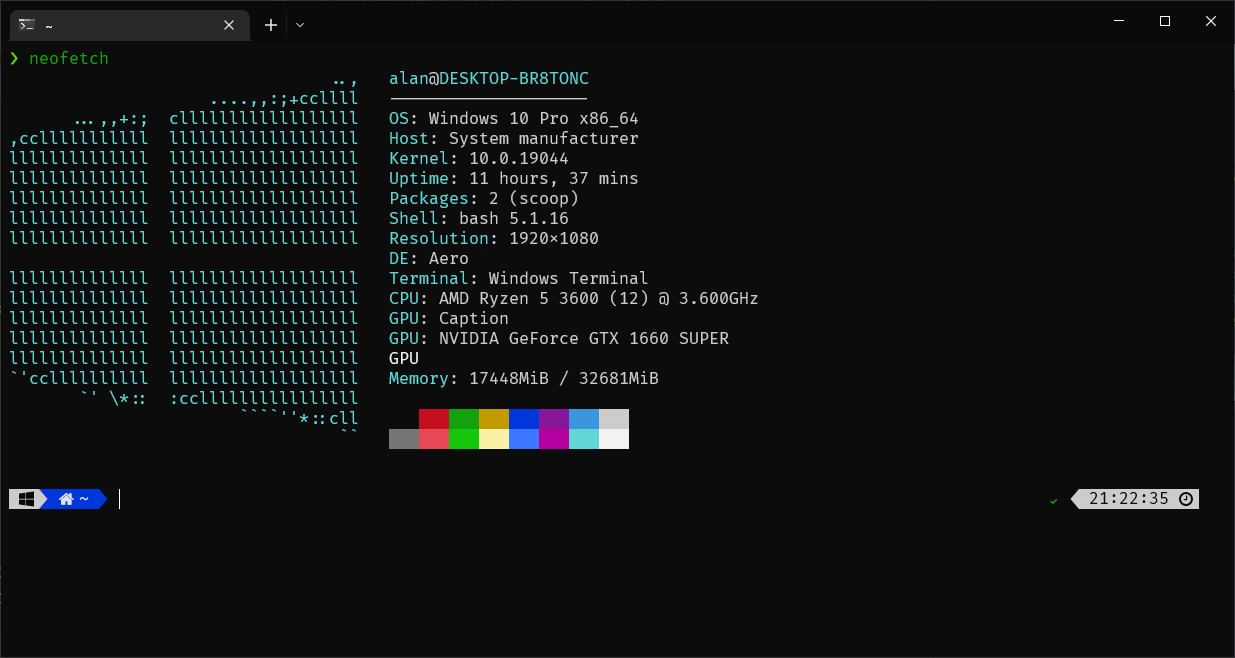
Task: Click the Host: System manufacturer line
Action: pos(514,139)
